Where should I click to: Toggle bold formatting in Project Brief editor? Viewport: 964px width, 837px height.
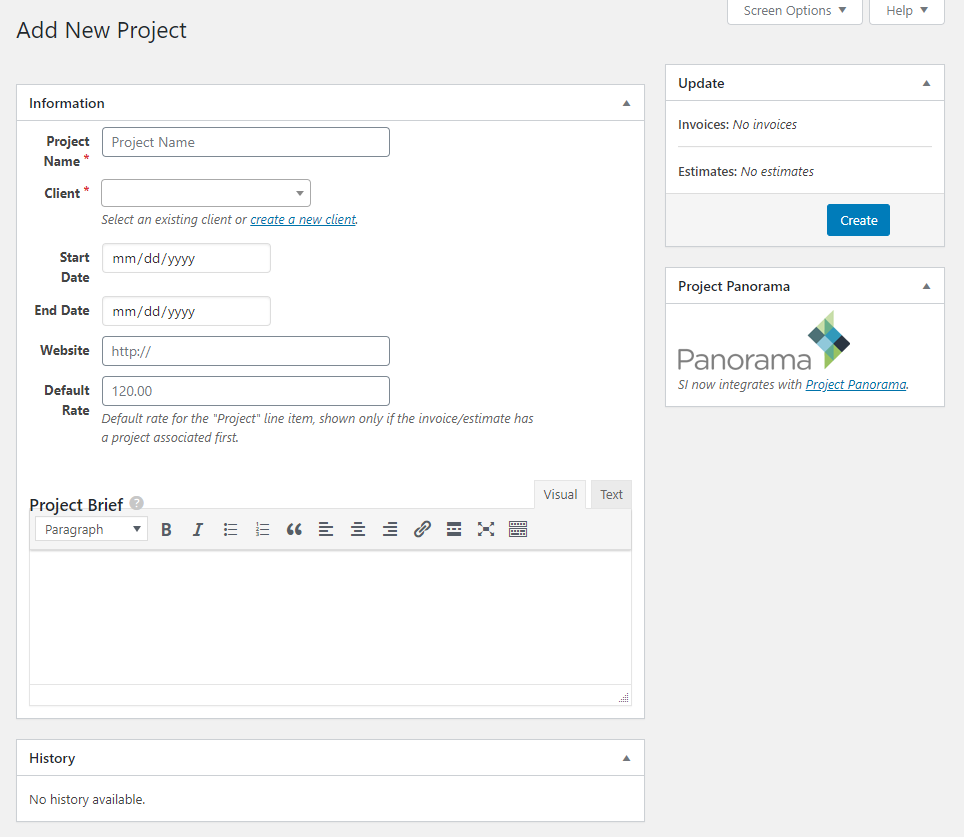pyautogui.click(x=166, y=530)
